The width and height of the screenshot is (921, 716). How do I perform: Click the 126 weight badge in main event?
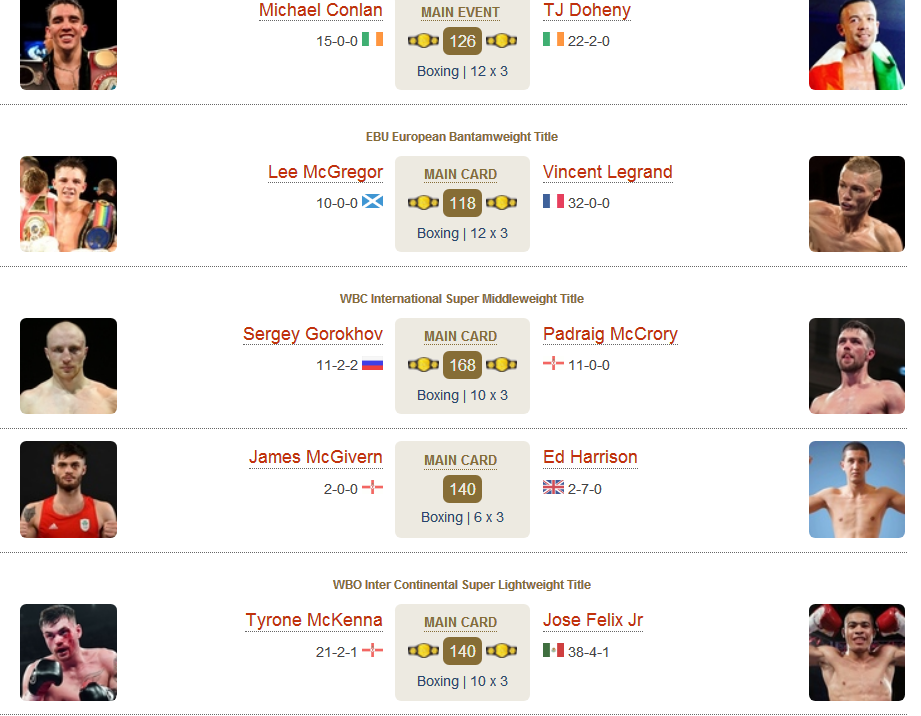point(462,41)
